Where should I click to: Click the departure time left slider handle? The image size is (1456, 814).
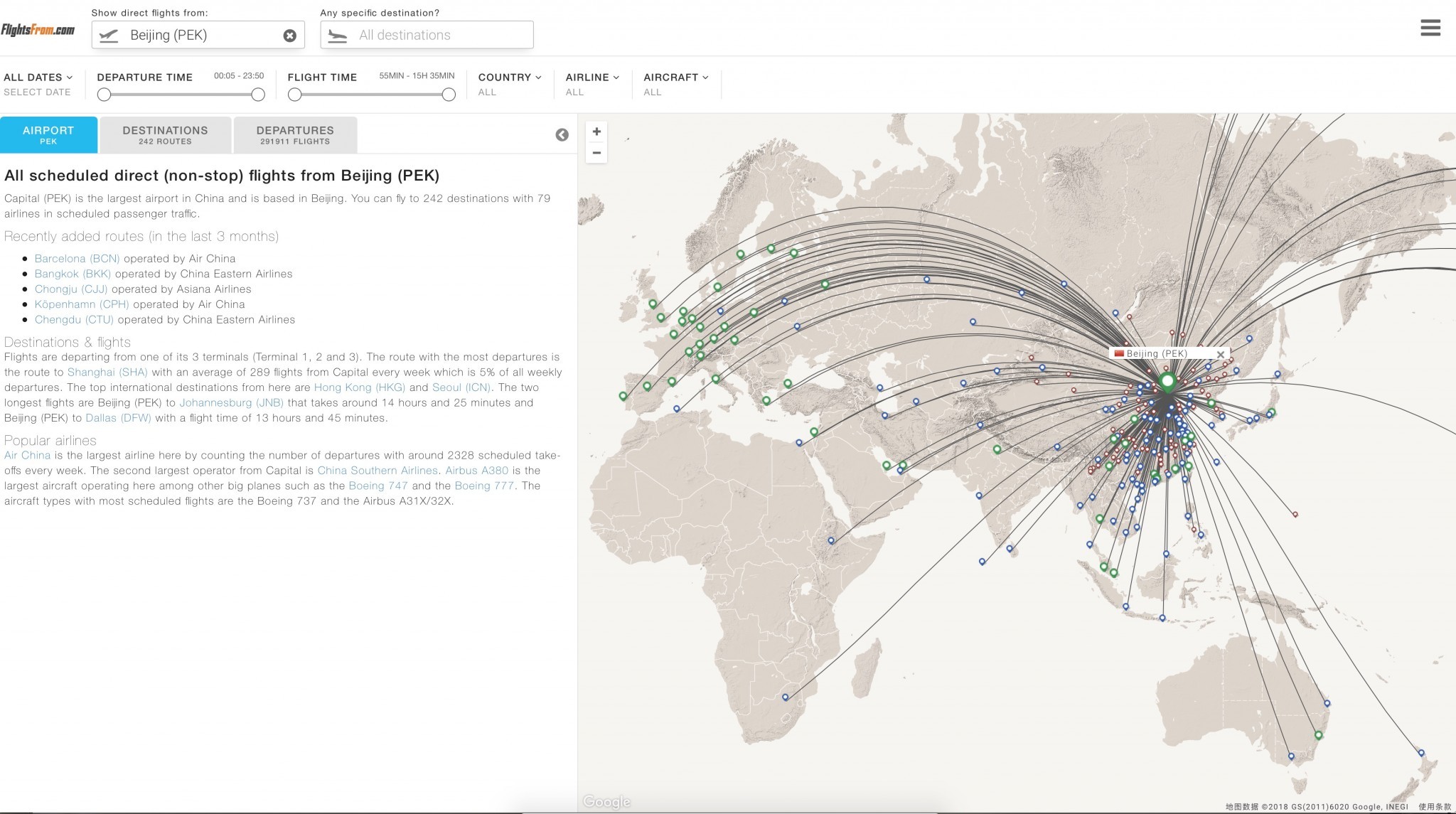pos(104,95)
